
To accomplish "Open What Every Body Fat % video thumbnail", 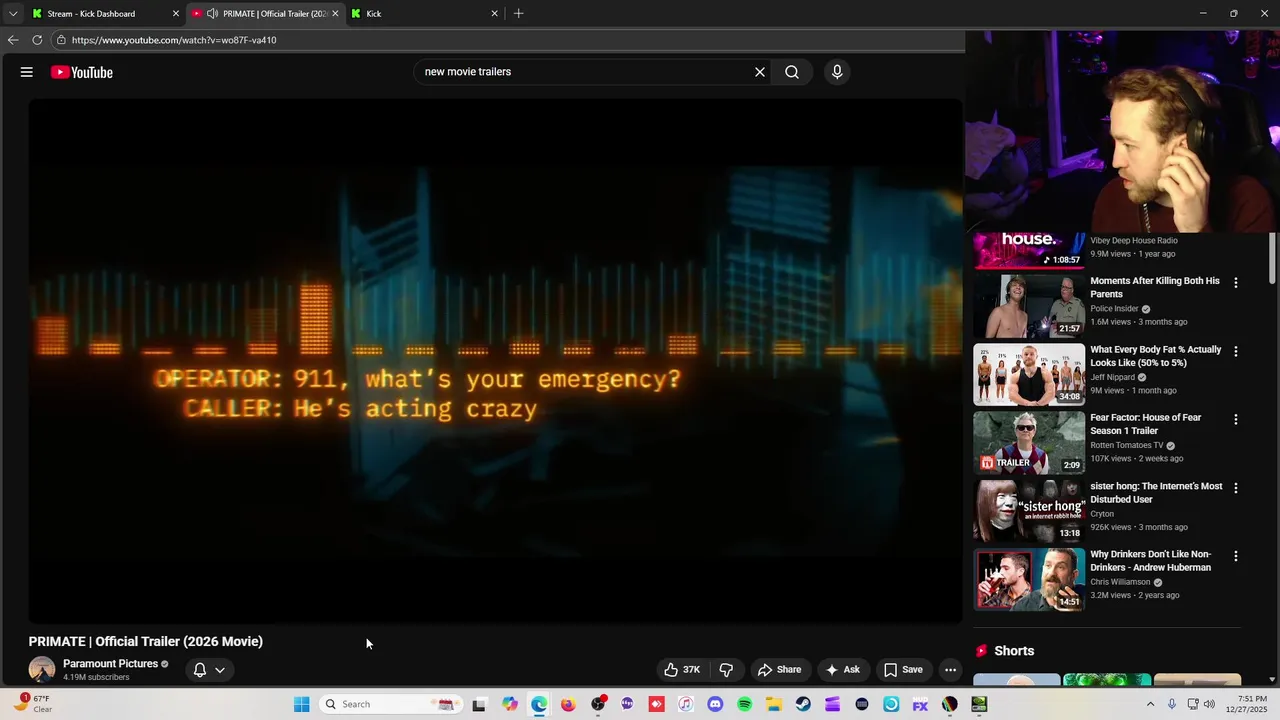I will 1029,374.
